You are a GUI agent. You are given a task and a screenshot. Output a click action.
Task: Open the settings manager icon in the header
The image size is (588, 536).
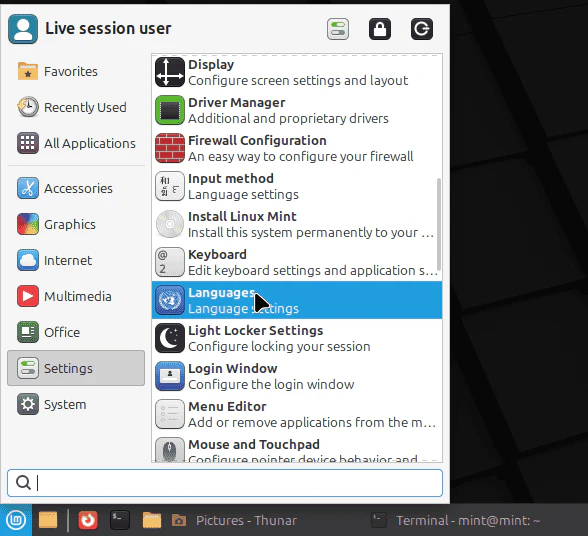(338, 29)
